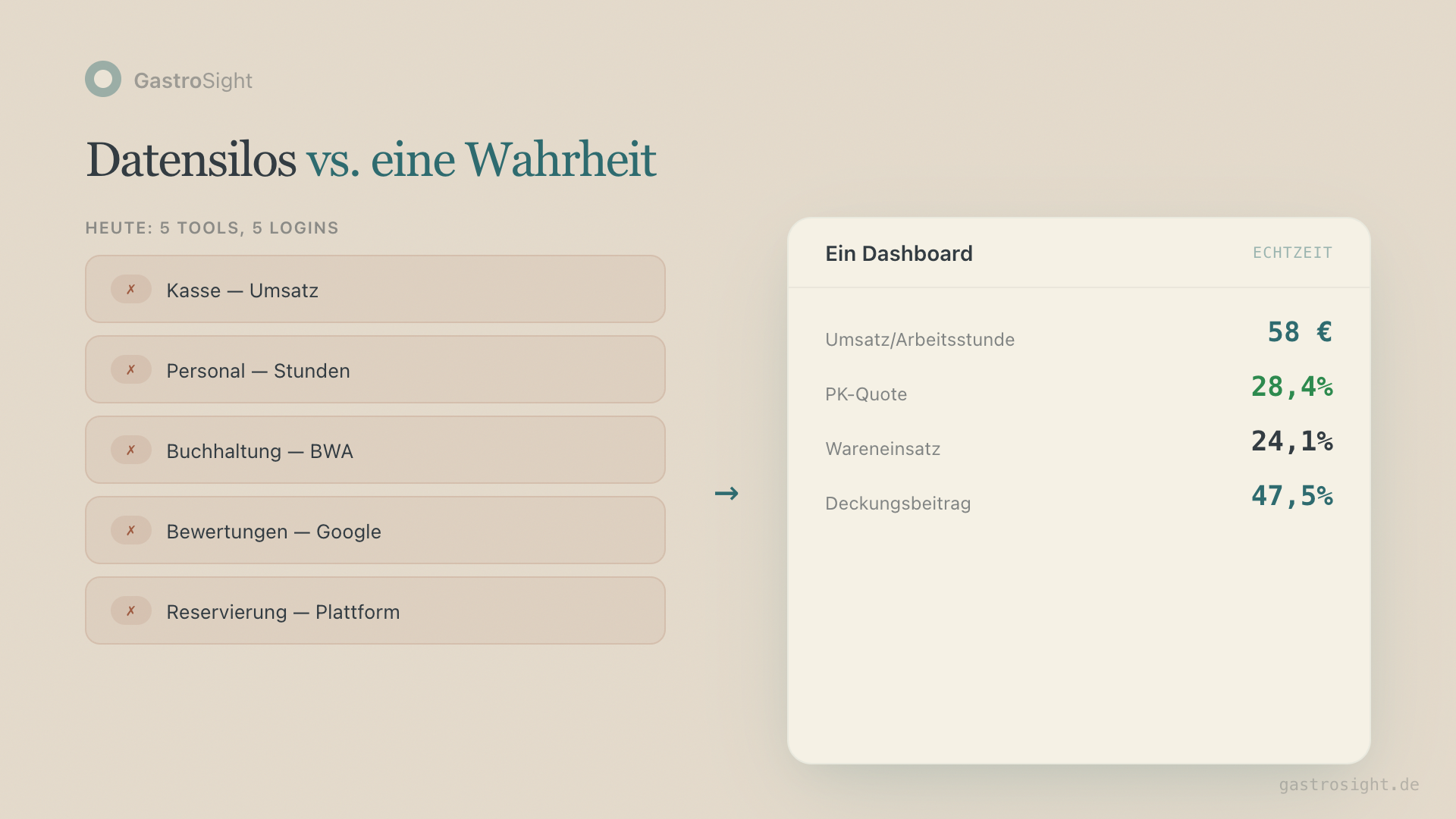Click the HEUTE: 5 TOOLS, 5 LOGINS caption
The height and width of the screenshot is (819, 1456).
212,228
